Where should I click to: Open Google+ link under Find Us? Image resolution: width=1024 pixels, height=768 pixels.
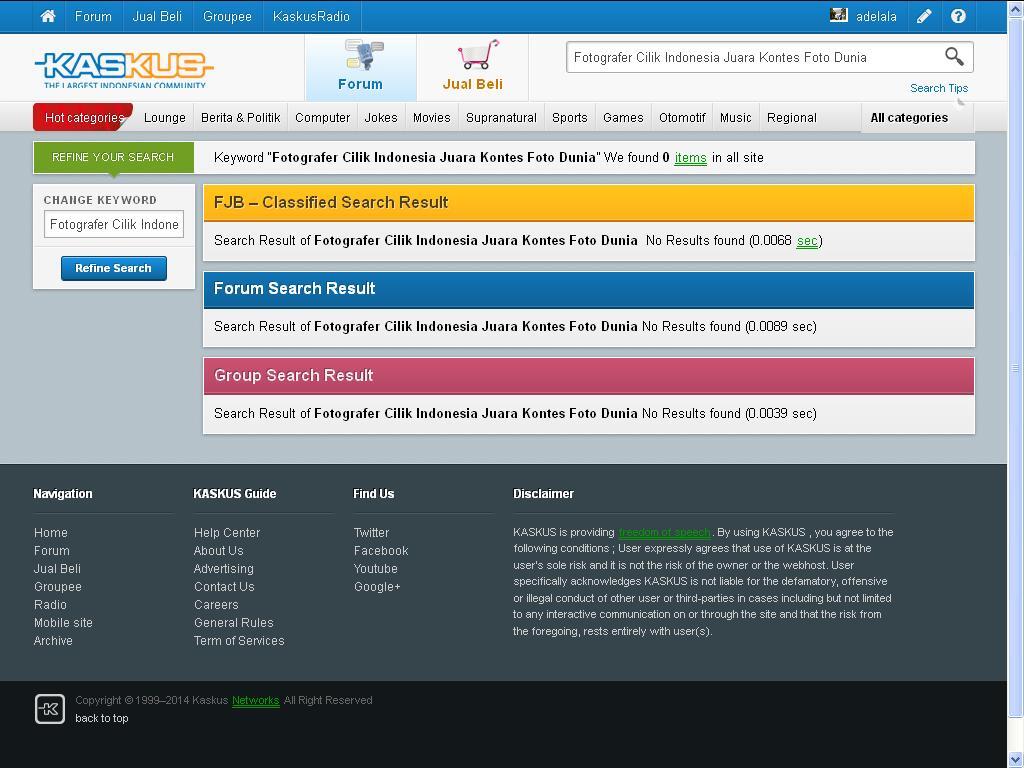pos(377,586)
